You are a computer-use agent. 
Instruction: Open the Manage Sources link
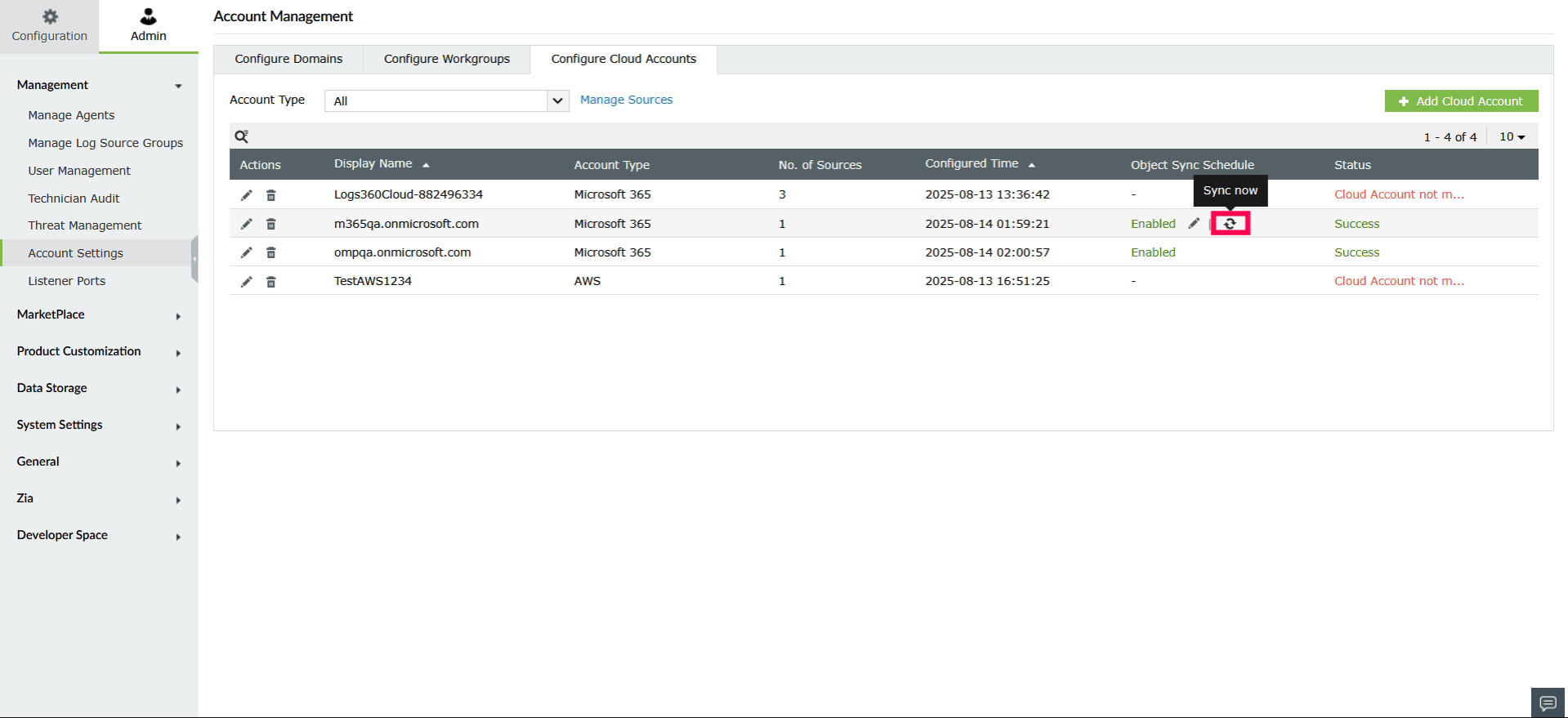click(626, 100)
